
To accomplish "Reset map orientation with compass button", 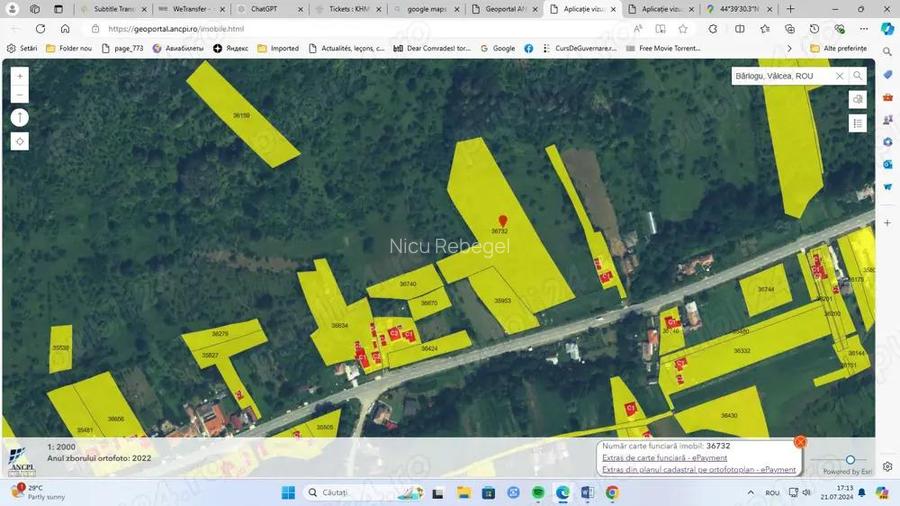I will pyautogui.click(x=20, y=118).
